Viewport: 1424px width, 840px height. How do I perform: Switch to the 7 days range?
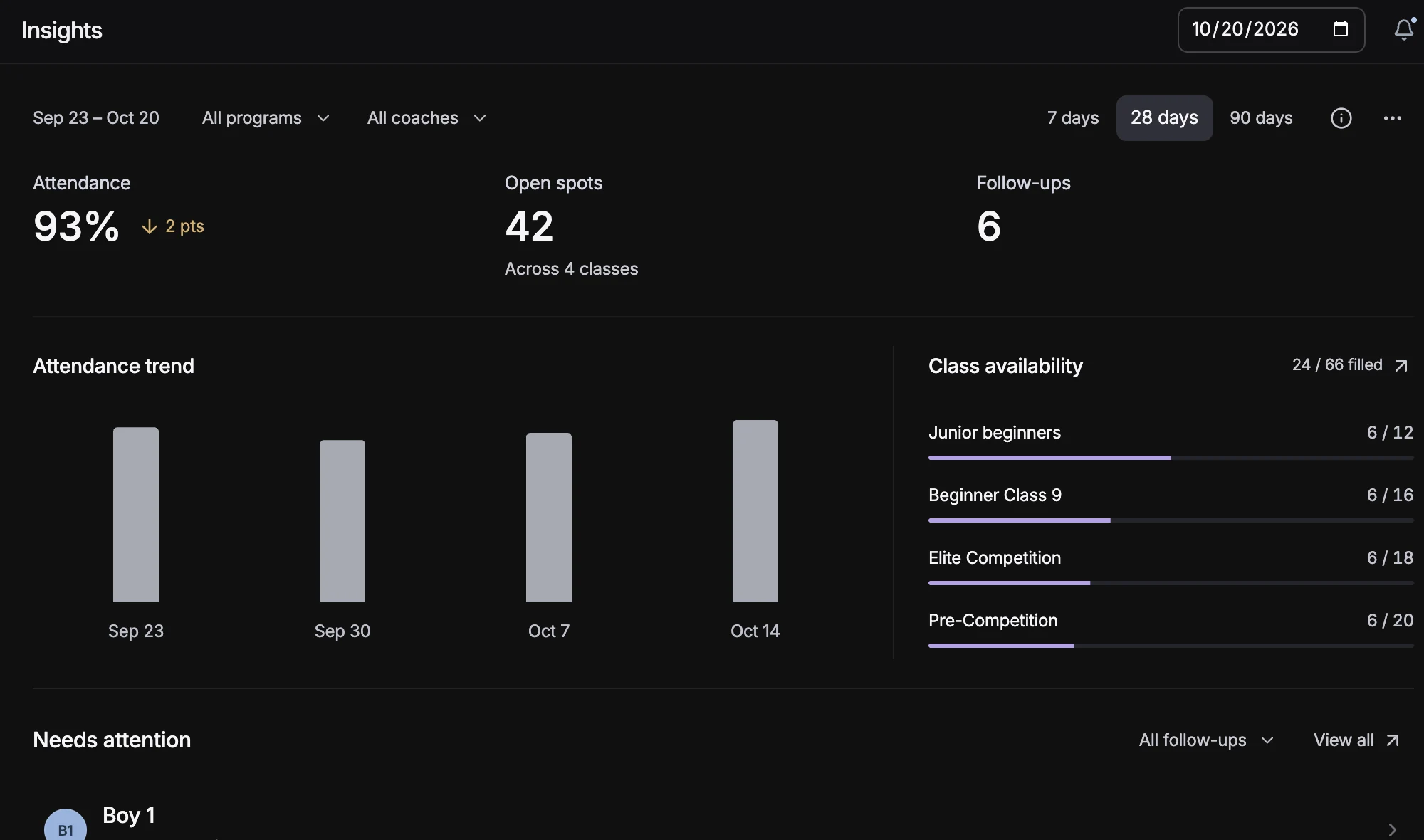(1072, 118)
